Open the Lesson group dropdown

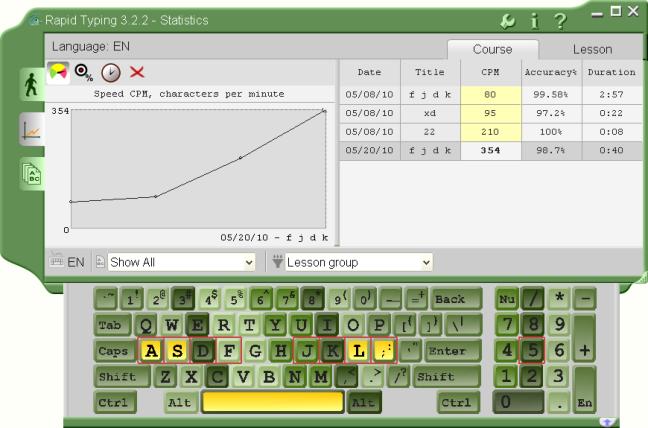(359, 262)
